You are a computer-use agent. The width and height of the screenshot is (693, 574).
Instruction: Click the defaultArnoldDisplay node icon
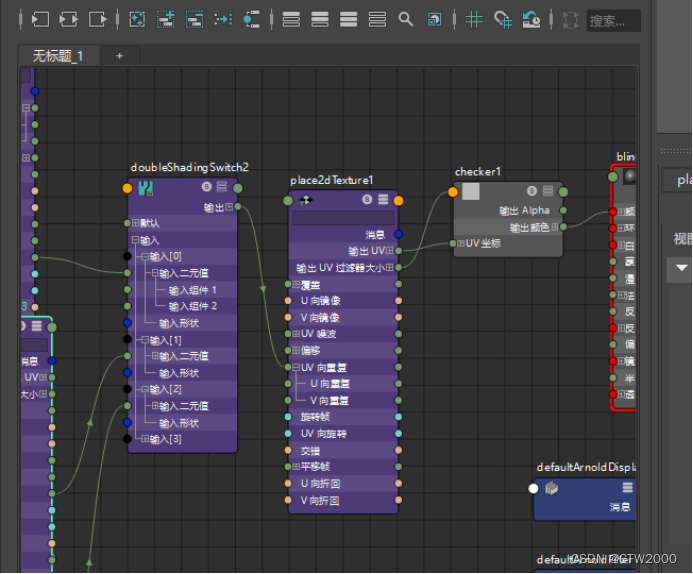click(x=551, y=488)
